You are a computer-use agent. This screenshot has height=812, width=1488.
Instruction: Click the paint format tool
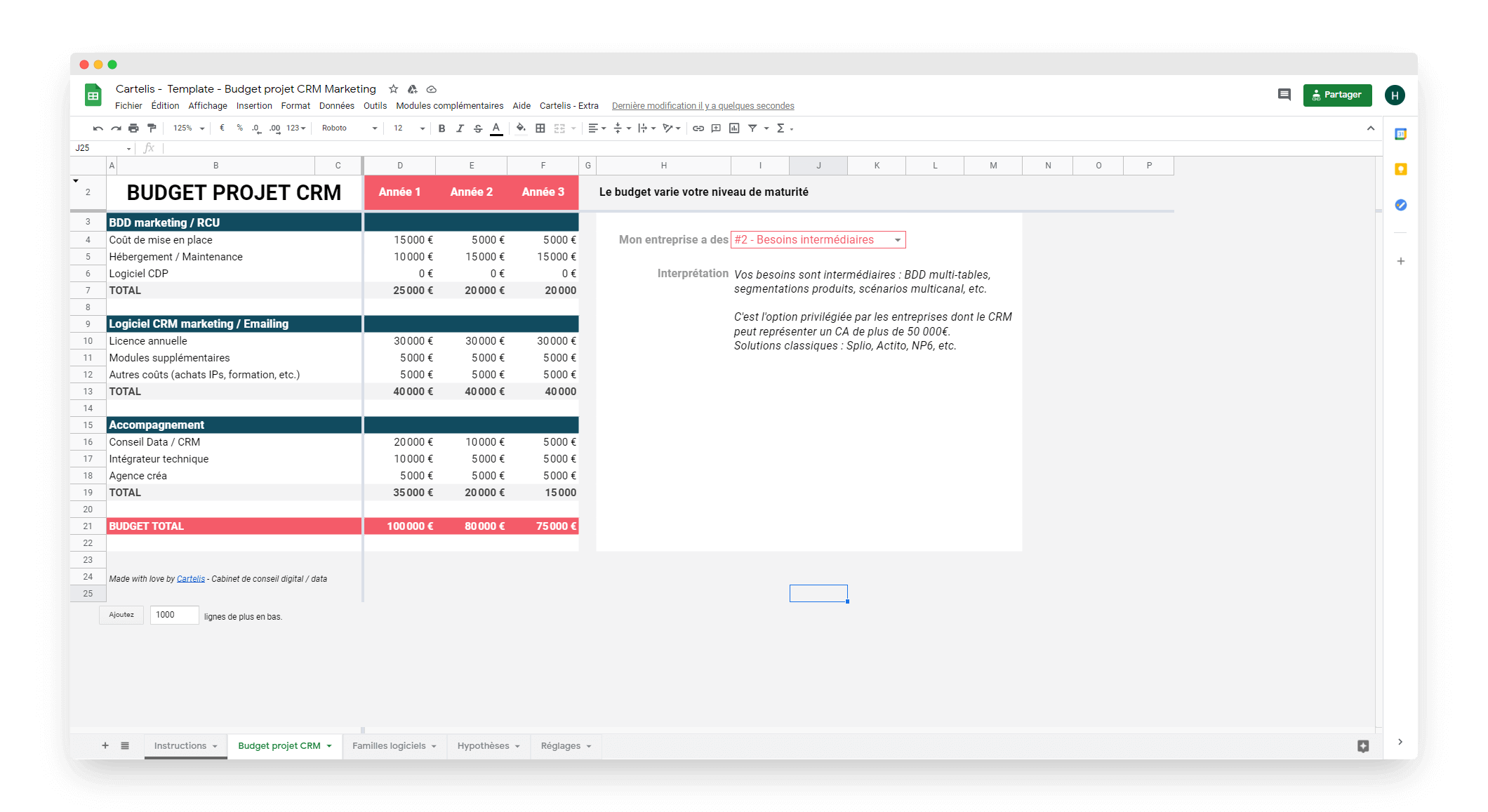tap(152, 128)
